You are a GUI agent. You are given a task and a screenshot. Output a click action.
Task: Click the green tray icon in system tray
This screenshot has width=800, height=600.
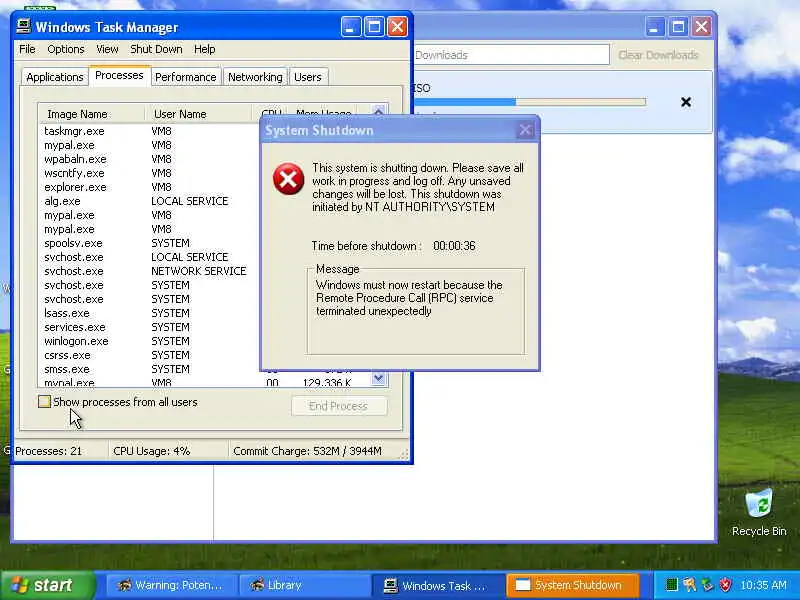[x=672, y=585]
